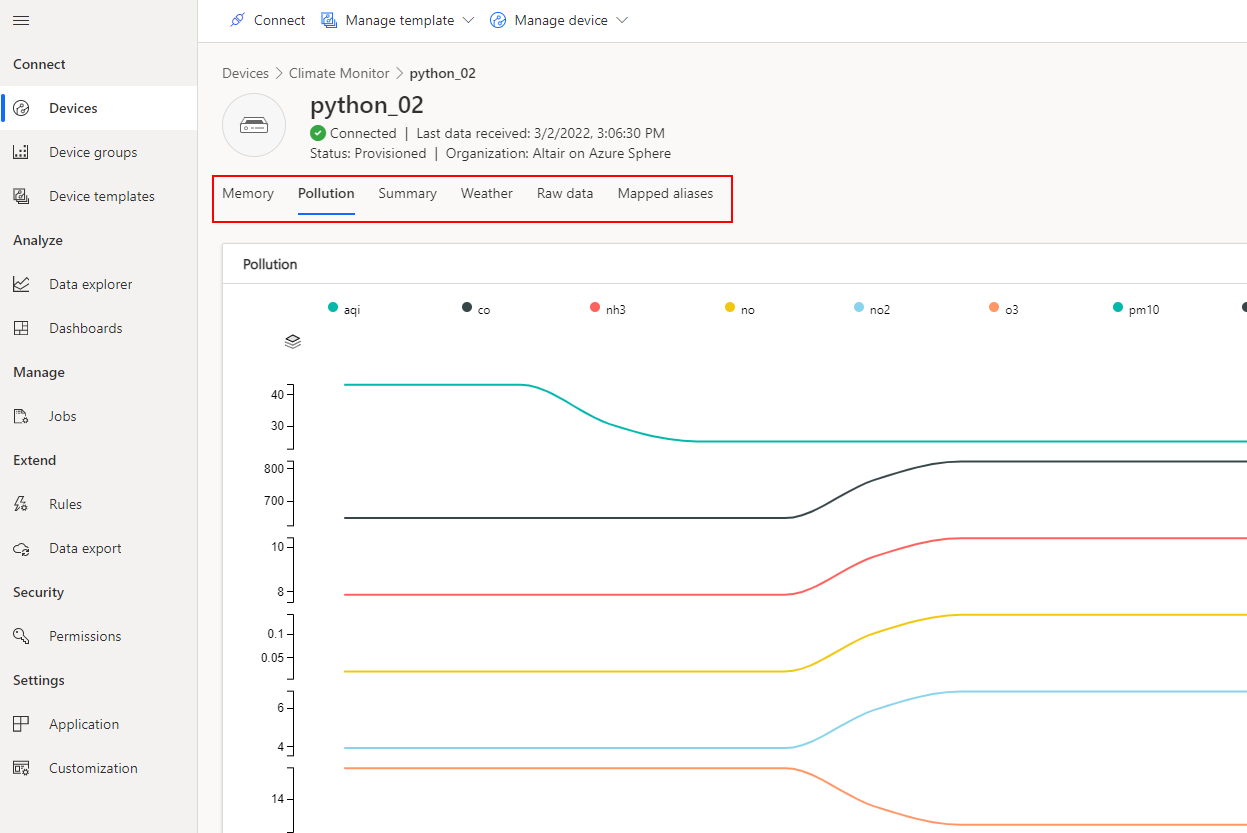Select the Mapped aliases tab
1247x833 pixels.
coord(665,193)
